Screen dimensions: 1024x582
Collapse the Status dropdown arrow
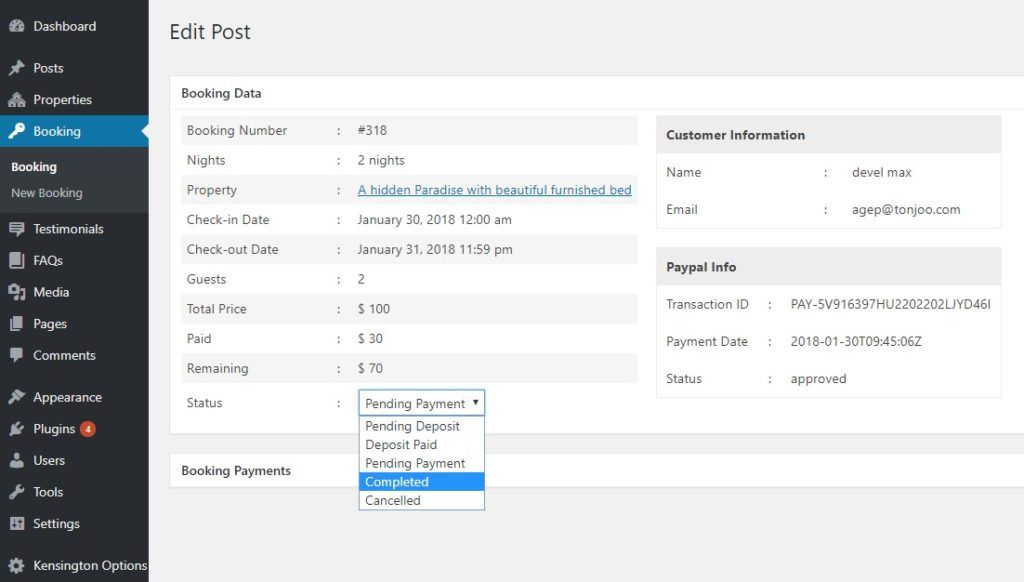tap(475, 402)
